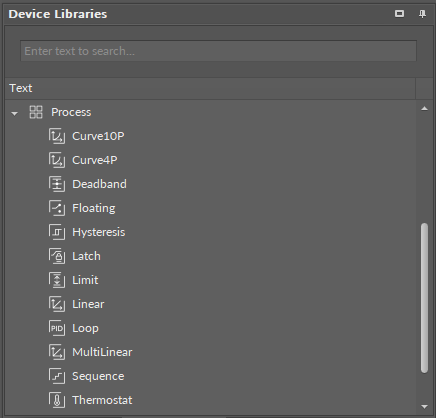Screen dimensions: 436x418
Task: Maximize the Device Libraries panel
Action: tap(399, 14)
